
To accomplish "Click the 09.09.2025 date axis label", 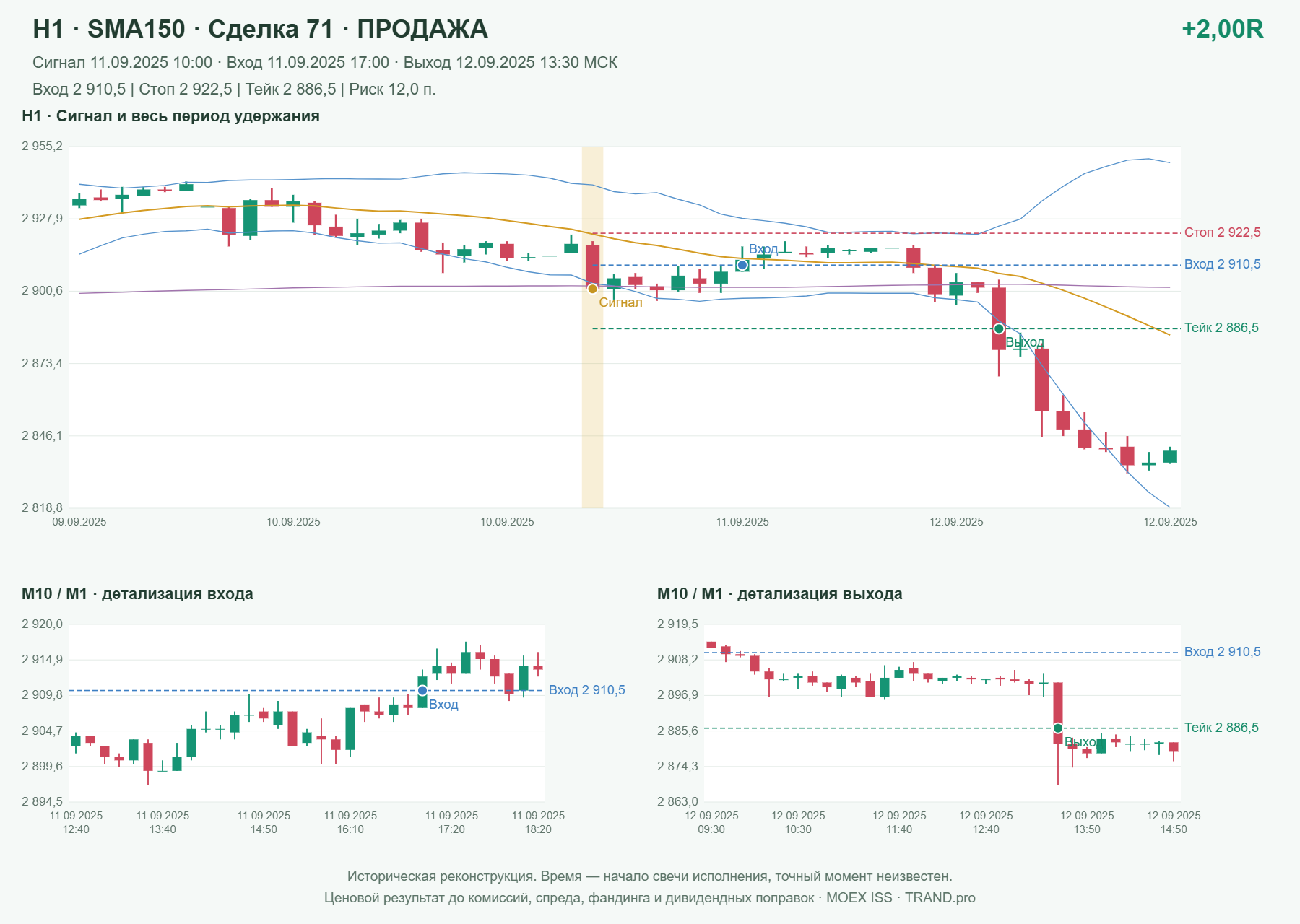I will coord(79,522).
